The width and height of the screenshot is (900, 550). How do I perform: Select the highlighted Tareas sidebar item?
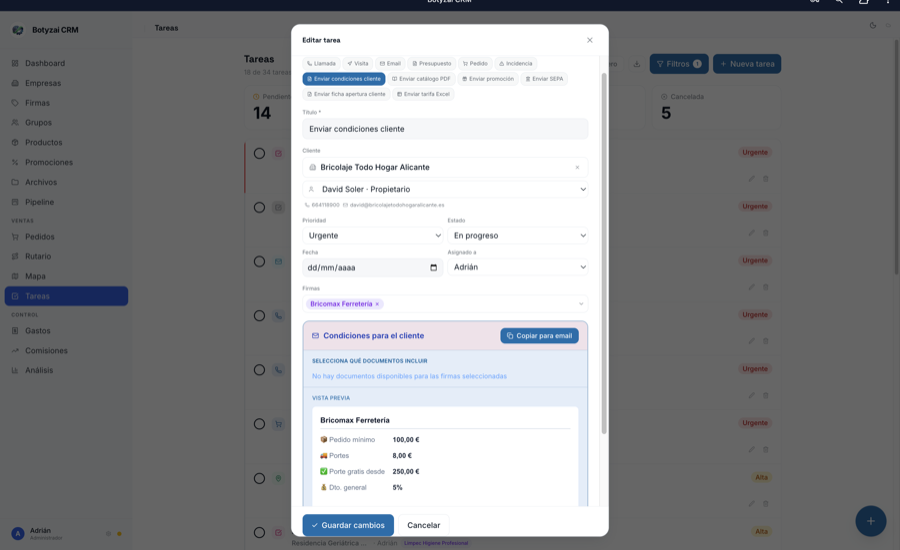(66, 296)
